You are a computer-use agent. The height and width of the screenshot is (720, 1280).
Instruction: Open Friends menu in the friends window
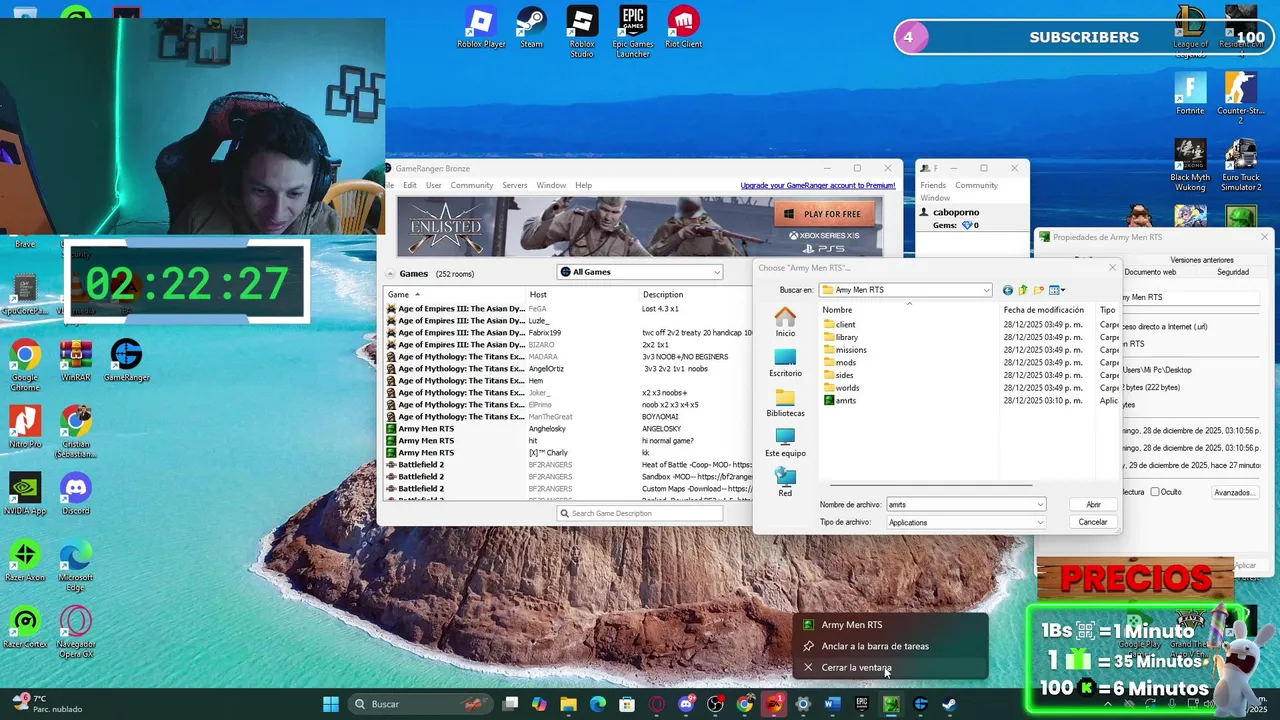(x=933, y=185)
